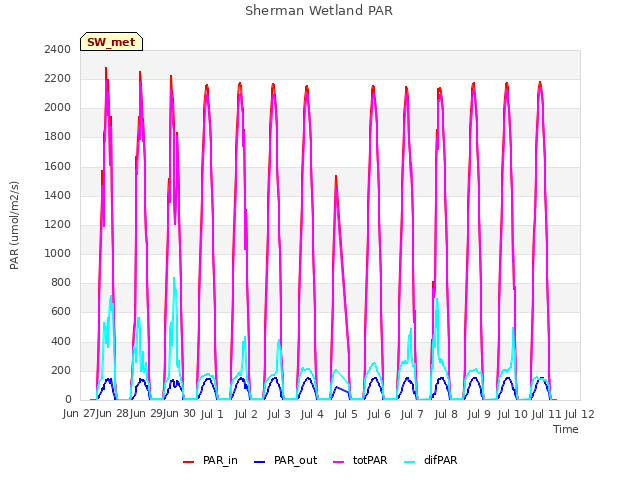Click the 200 y-axis tick label
This screenshot has width=640, height=480.
coord(61,370)
